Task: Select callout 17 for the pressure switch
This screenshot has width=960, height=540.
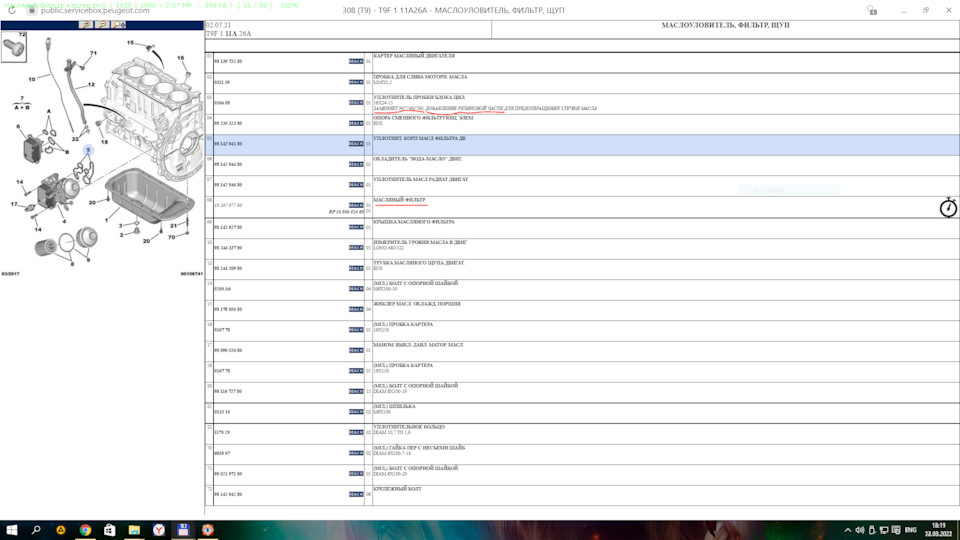Action: [x=14, y=204]
